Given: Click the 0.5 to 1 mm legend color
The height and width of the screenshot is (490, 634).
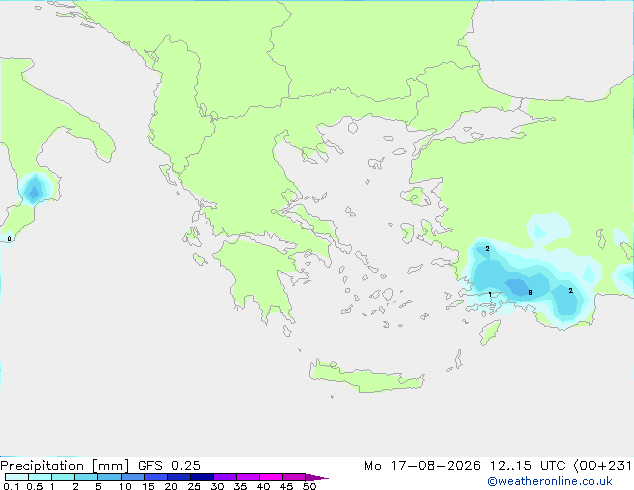Looking at the screenshot, I should (40, 477).
